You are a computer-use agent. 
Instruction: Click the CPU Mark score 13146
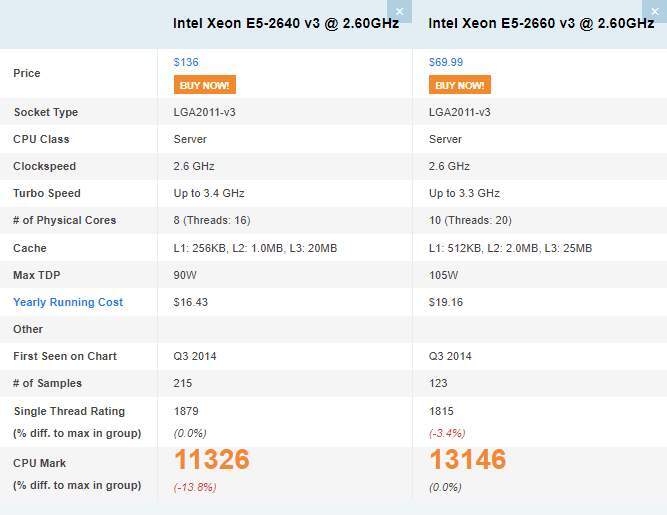(467, 459)
